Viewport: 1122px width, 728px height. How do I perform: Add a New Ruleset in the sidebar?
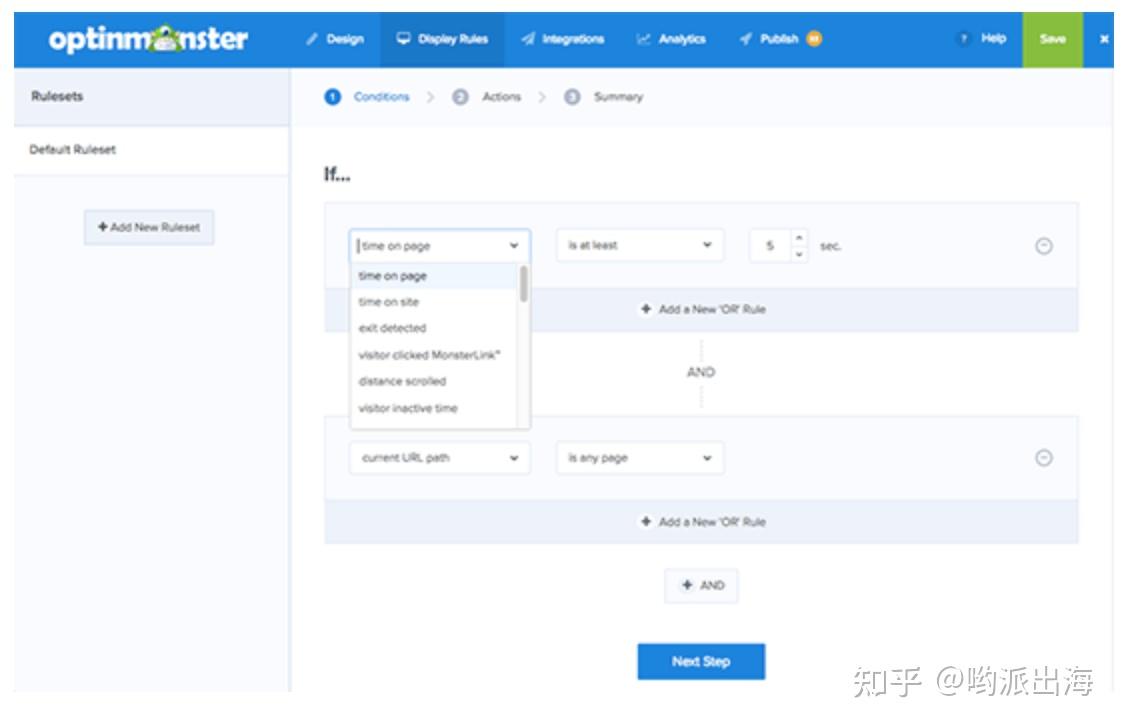[148, 227]
